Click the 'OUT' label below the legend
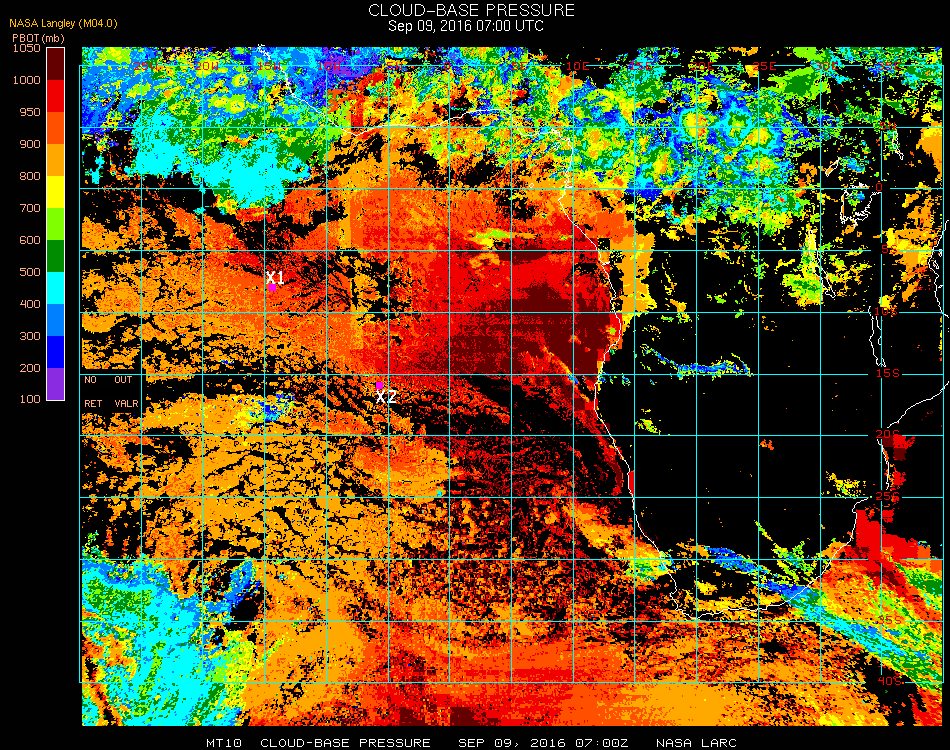Viewport: 950px width, 750px height. pos(123,380)
